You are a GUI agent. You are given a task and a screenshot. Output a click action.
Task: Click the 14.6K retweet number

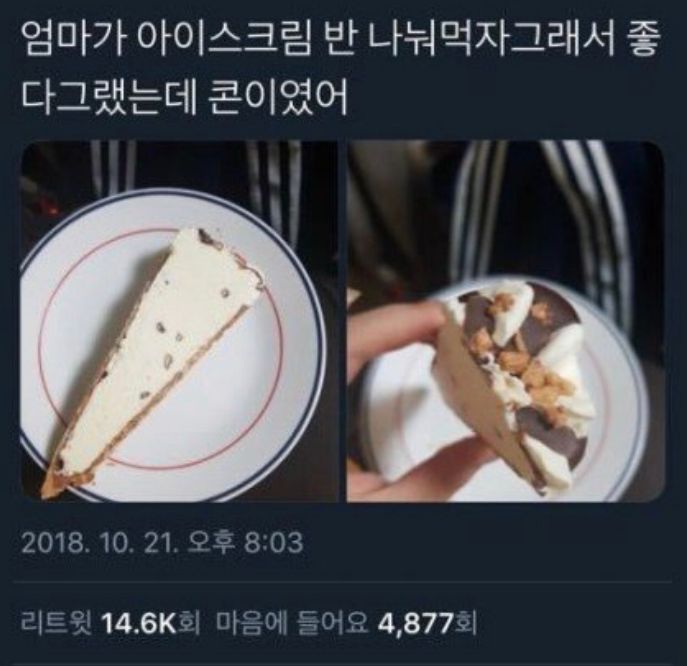(138, 623)
